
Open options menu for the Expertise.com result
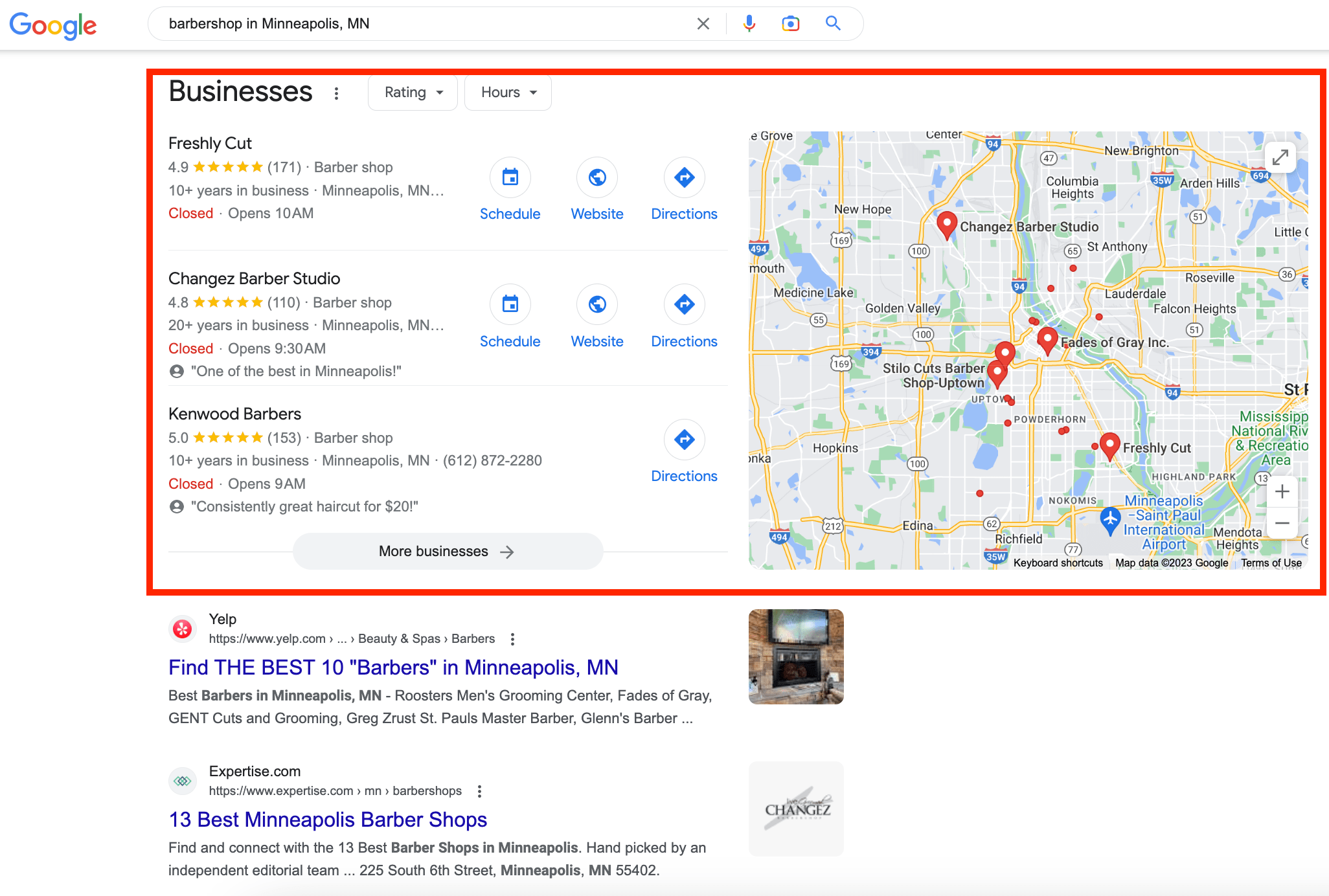click(x=479, y=791)
